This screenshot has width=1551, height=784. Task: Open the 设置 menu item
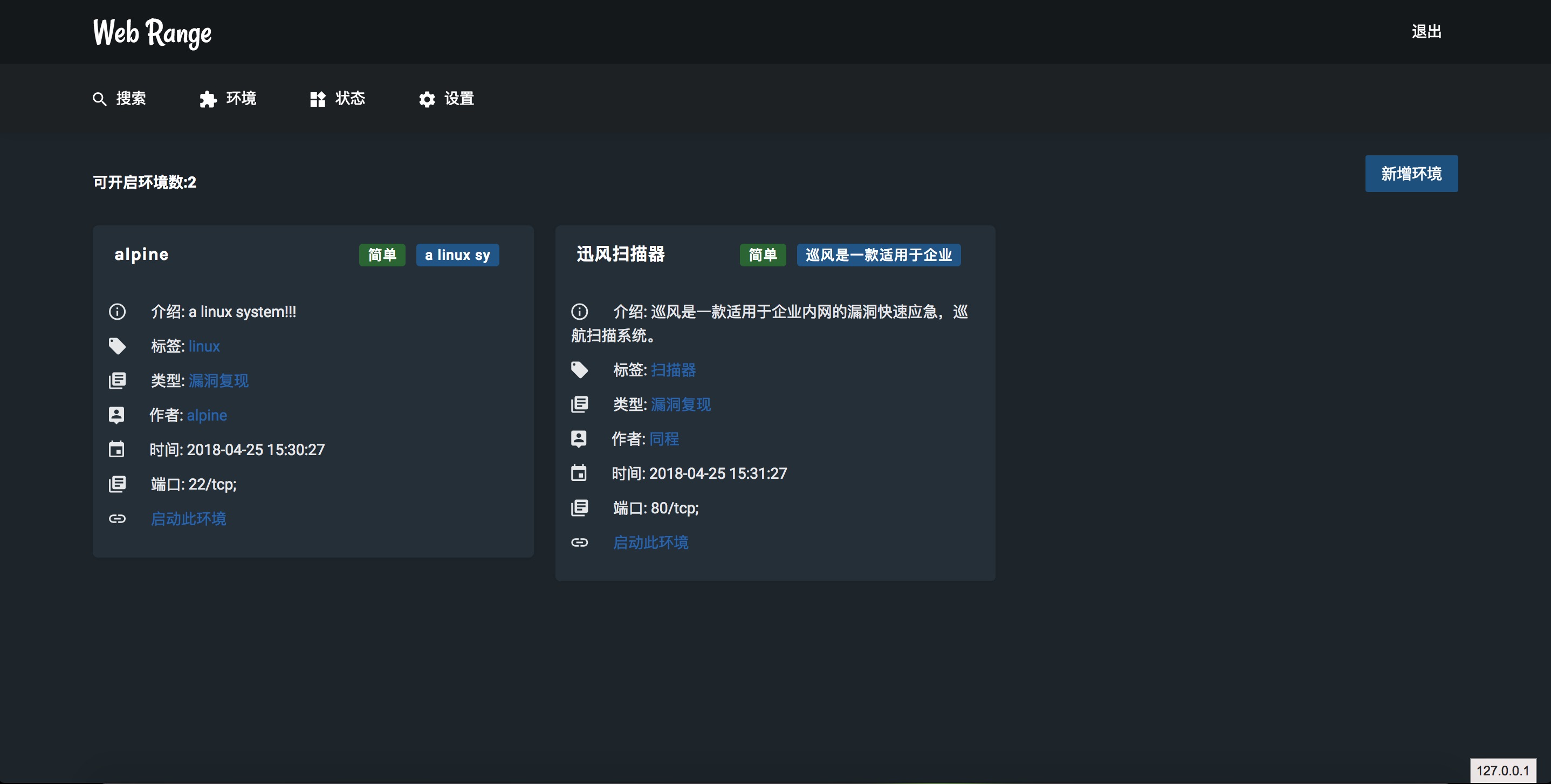[x=459, y=98]
